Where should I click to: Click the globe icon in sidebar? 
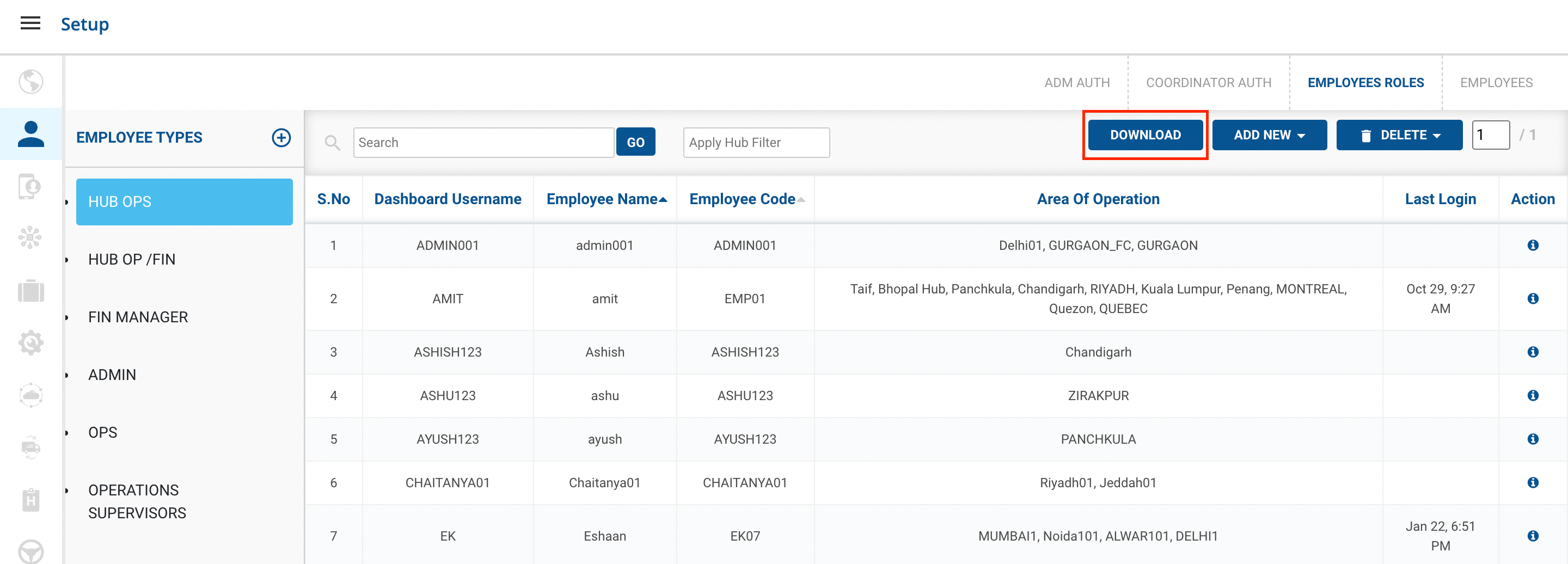(x=30, y=82)
